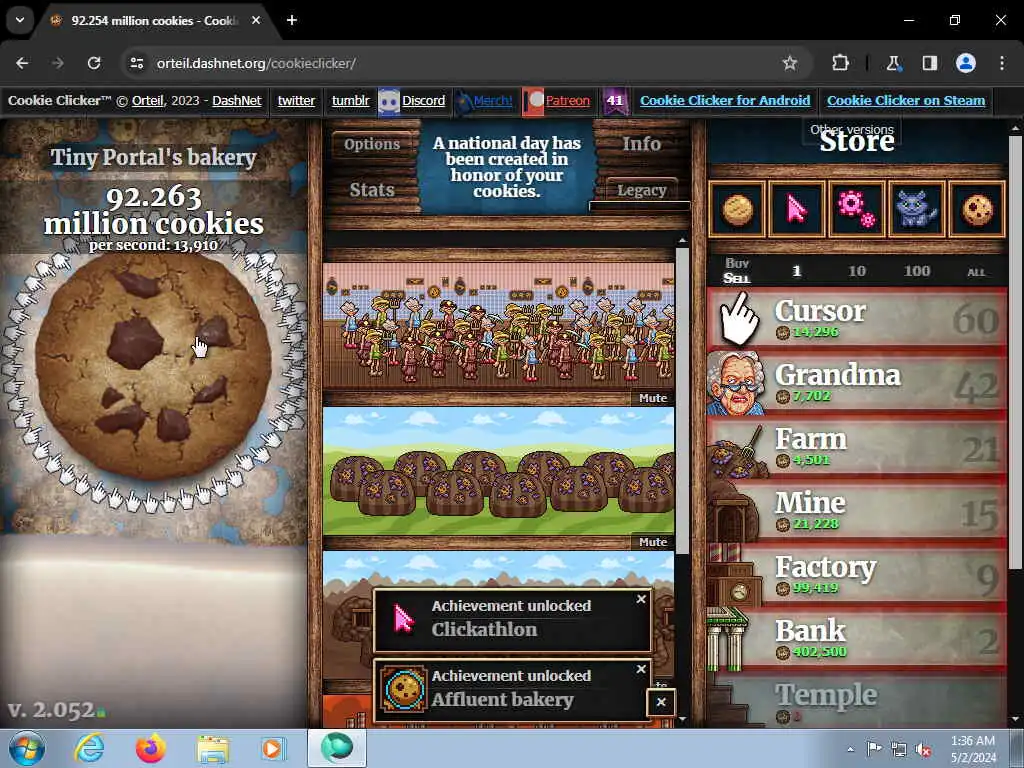This screenshot has width=1024, height=768.
Task: Open the Windows Start menu
Action: tap(27, 748)
